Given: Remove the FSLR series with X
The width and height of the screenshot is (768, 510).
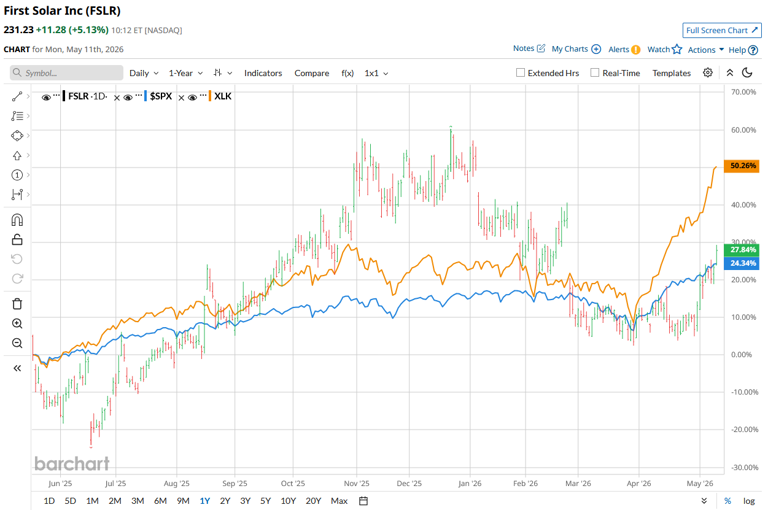Looking at the screenshot, I should (x=117, y=98).
